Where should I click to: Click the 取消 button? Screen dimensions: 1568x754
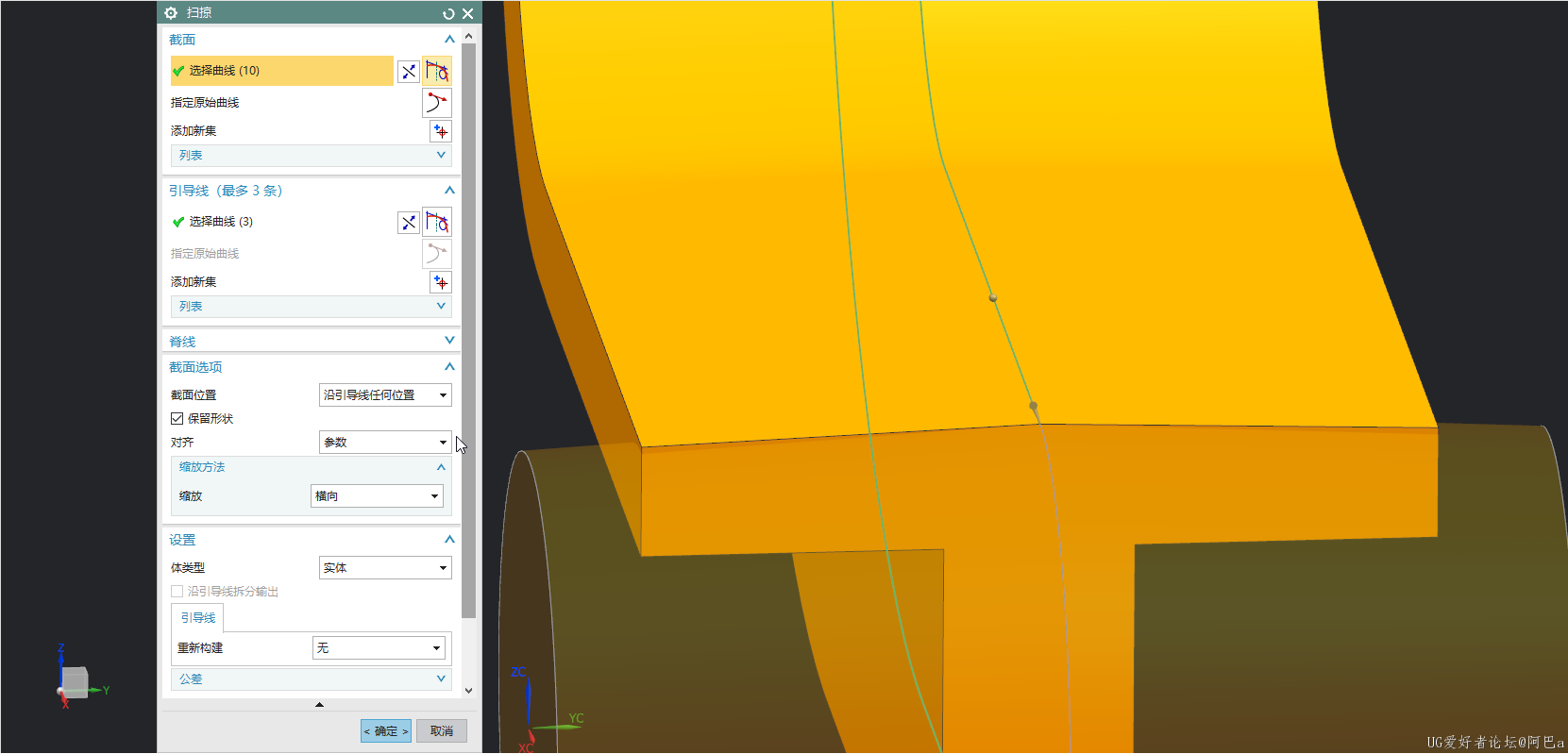pos(442,731)
